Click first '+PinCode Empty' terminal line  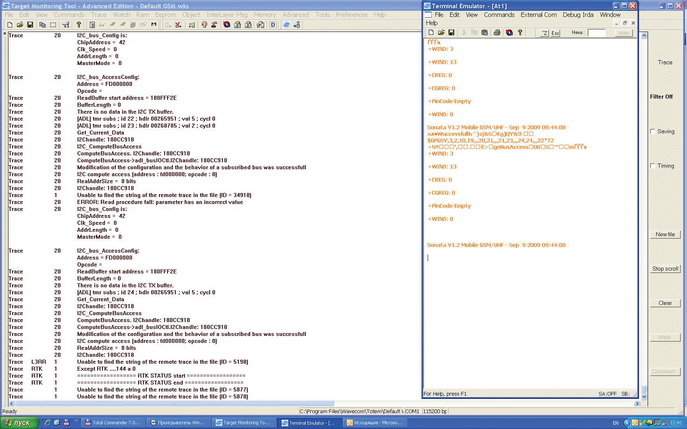(x=449, y=101)
